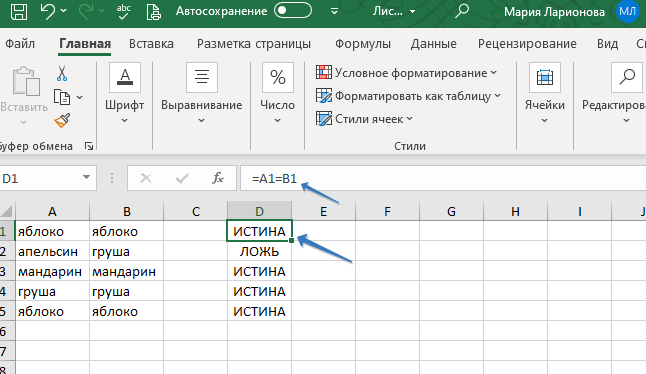Screen dimensions: 646x374
Task: Open the Name Box dropdown arrow
Action: click(x=87, y=178)
